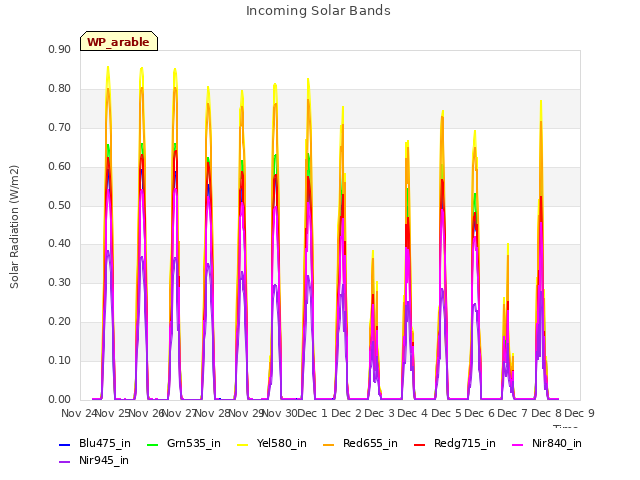This screenshot has width=640, height=480.
Task: Click the 0.90 y-axis tick label
Action: [x=60, y=49]
